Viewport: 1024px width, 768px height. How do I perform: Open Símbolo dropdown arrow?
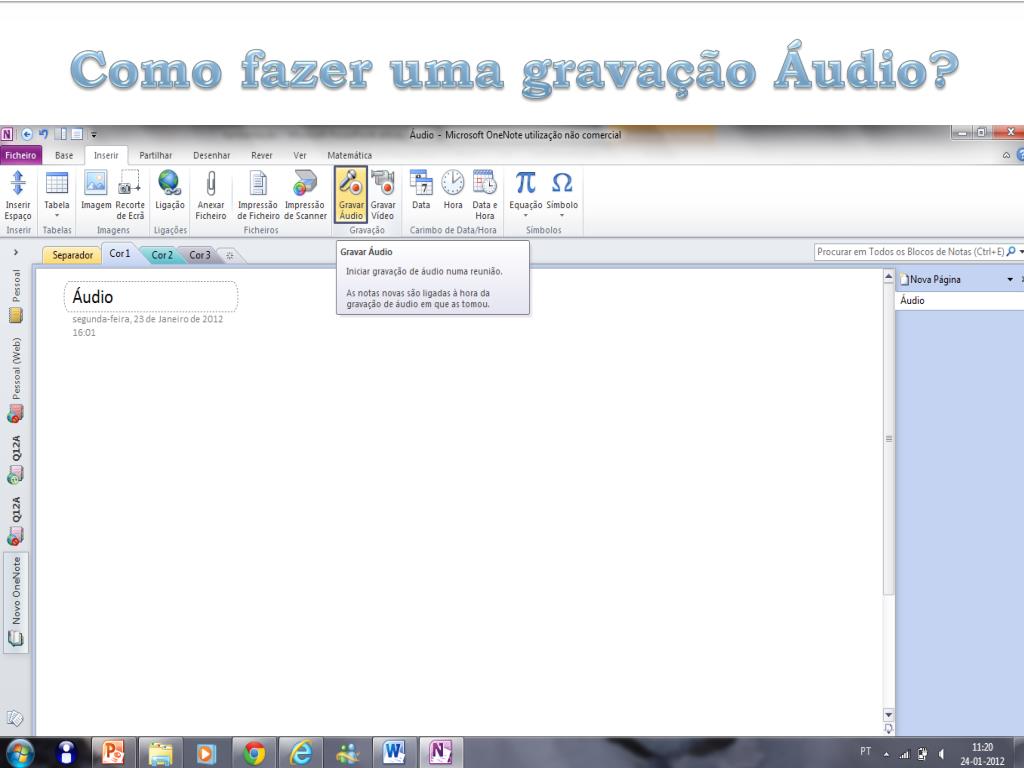[562, 216]
